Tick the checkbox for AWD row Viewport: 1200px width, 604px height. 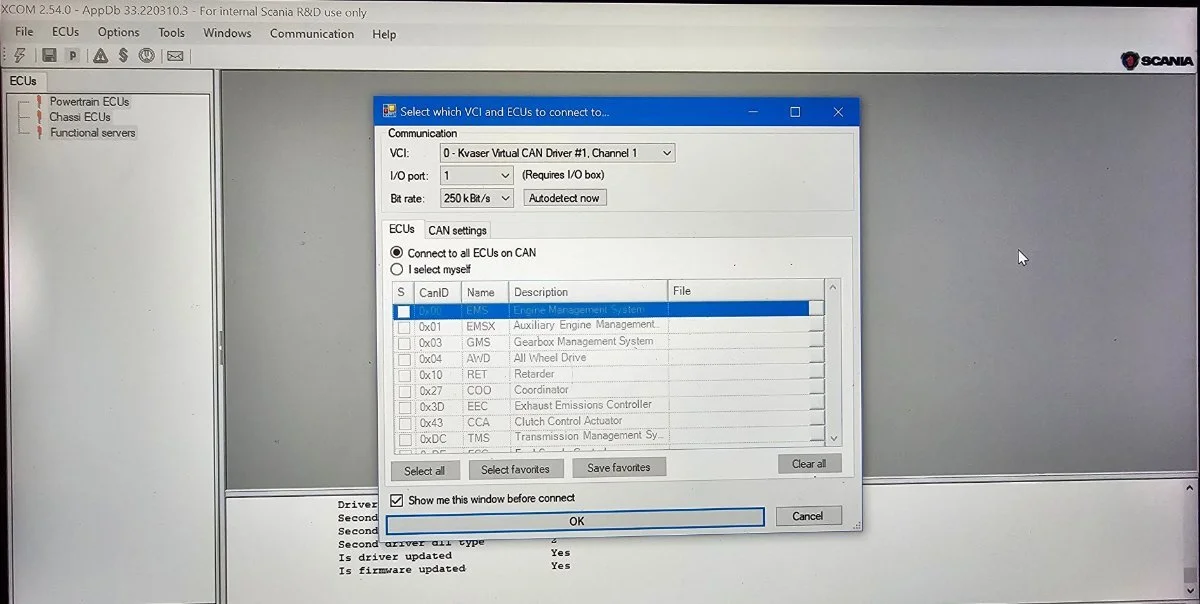coord(403,359)
